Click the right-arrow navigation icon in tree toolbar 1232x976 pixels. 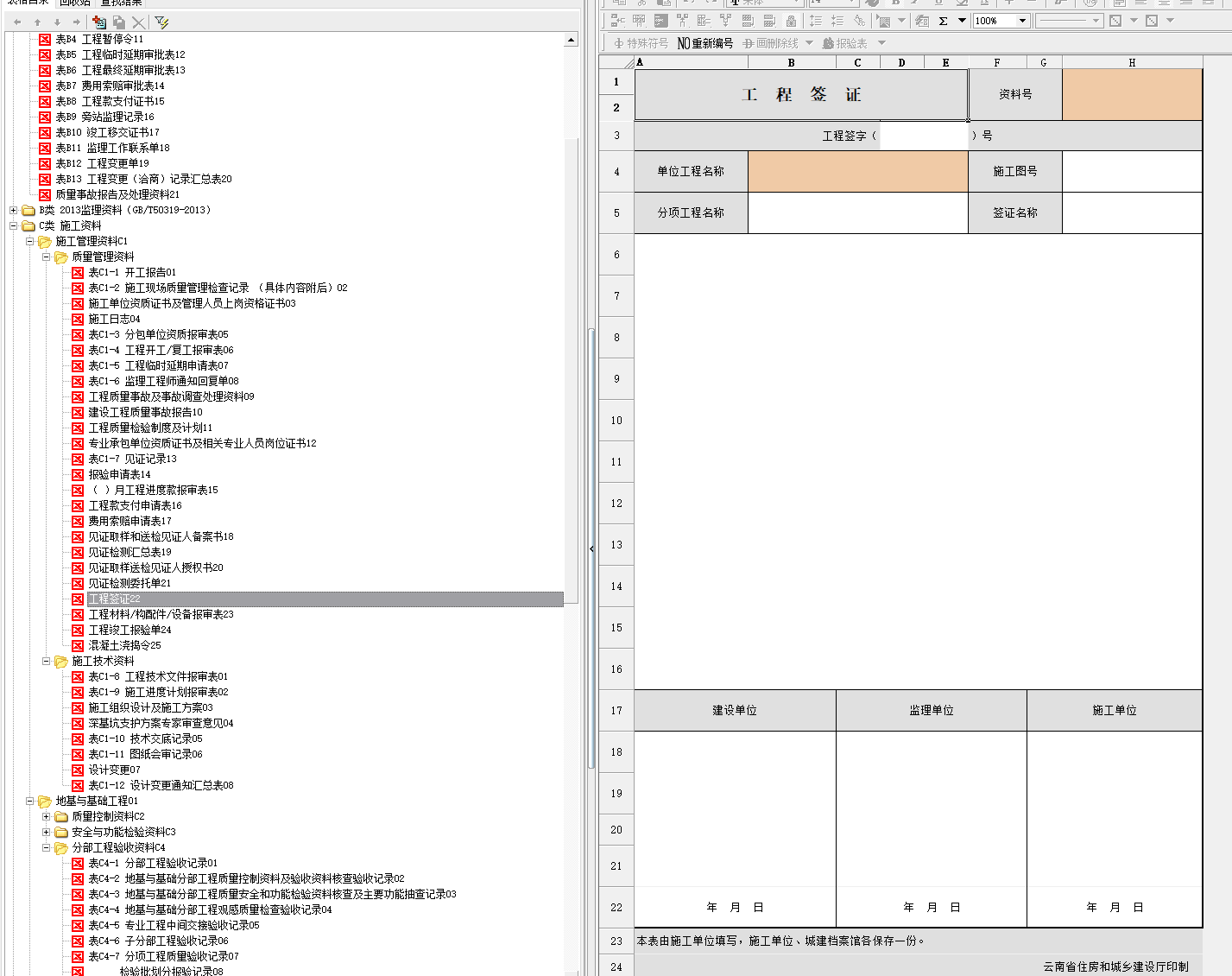point(77,22)
